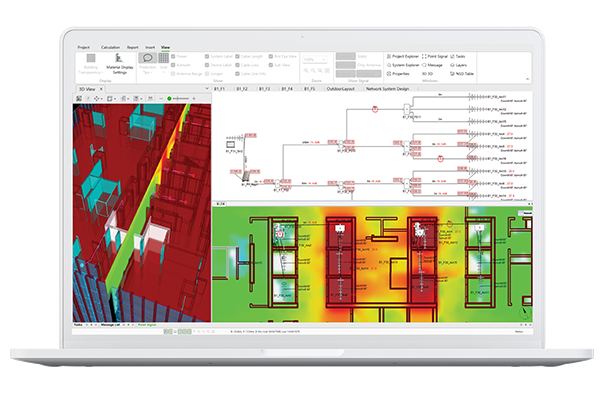Image resolution: width=604 pixels, height=394 pixels.
Task: Enable the Antenna Range checkbox
Action: (x=173, y=74)
